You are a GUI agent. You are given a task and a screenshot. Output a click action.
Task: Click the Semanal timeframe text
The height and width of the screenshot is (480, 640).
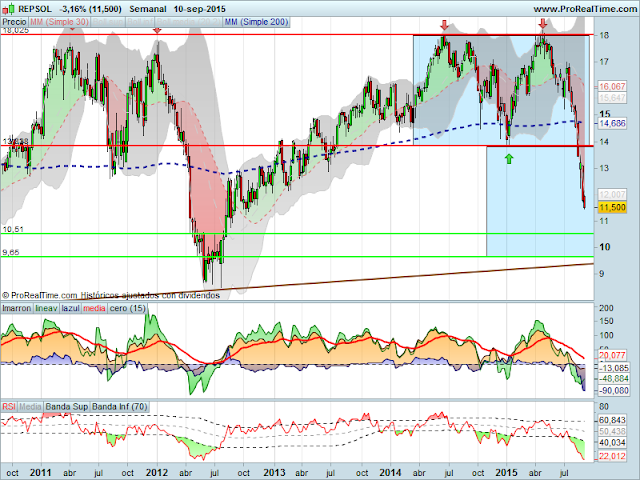(x=148, y=9)
